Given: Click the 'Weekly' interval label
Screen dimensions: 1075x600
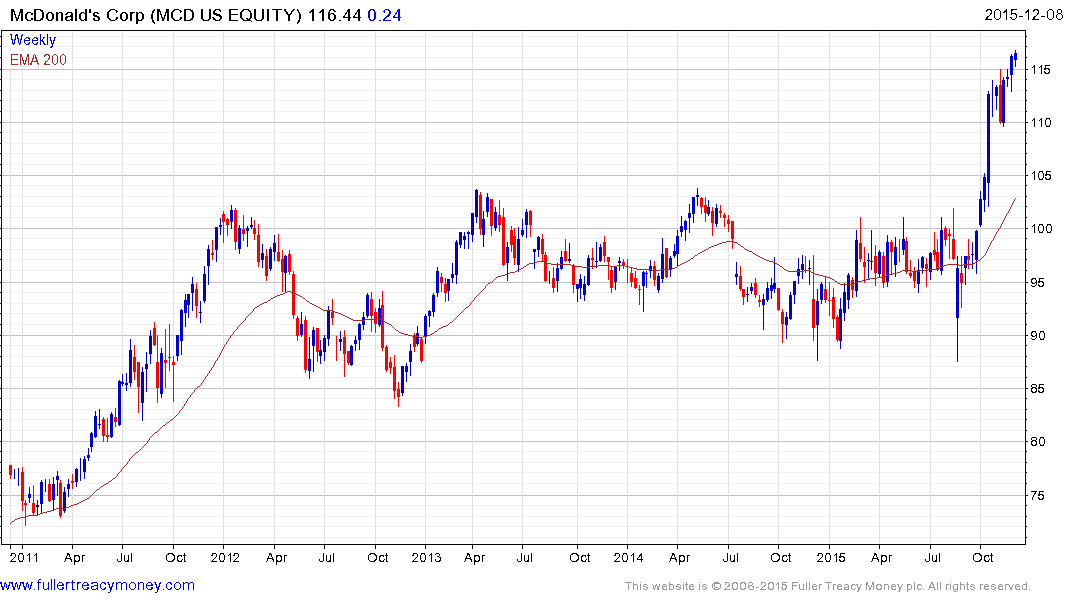Looking at the screenshot, I should 33,40.
